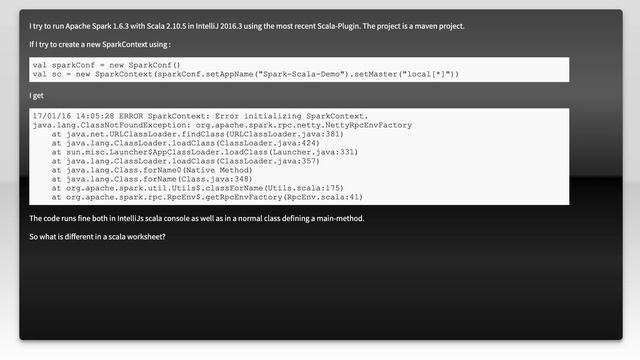Click the 'val sparkConf = new SparkConf()' code line

[107, 65]
